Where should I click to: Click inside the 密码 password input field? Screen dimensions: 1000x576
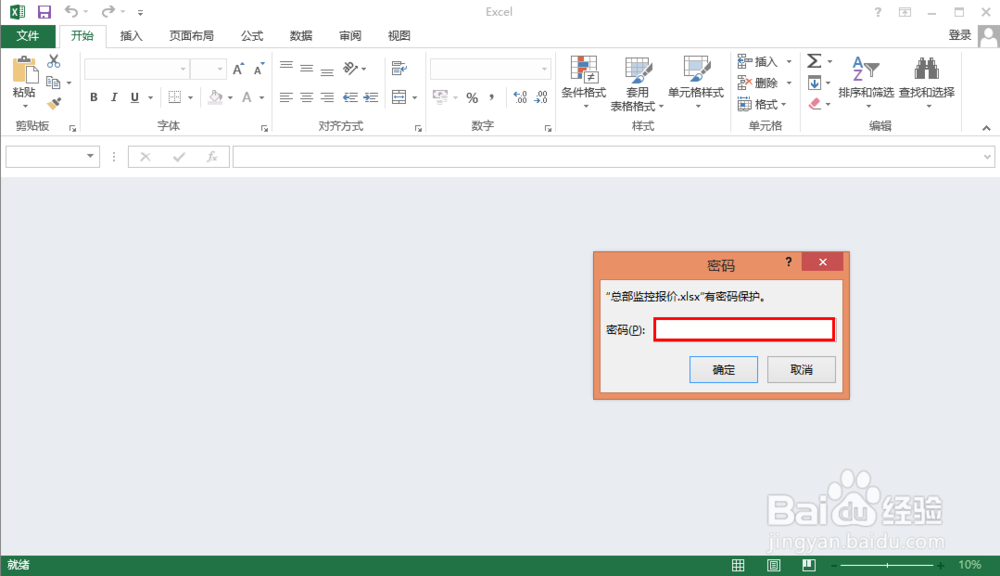(743, 329)
